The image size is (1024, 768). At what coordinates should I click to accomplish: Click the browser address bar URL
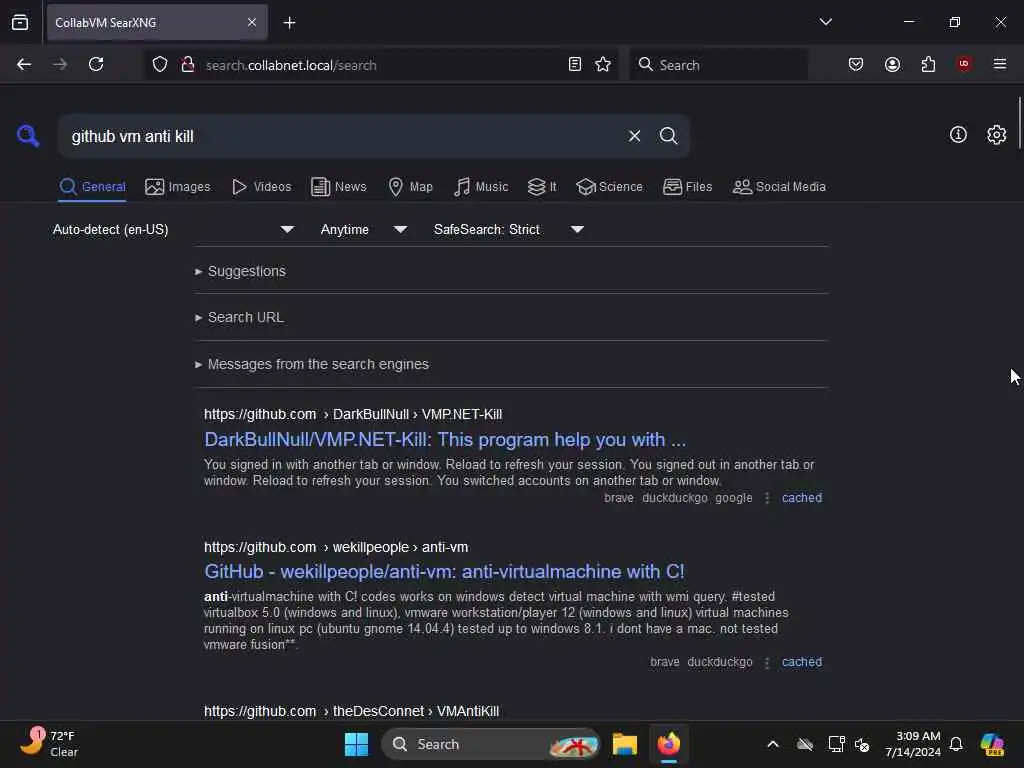(291, 65)
